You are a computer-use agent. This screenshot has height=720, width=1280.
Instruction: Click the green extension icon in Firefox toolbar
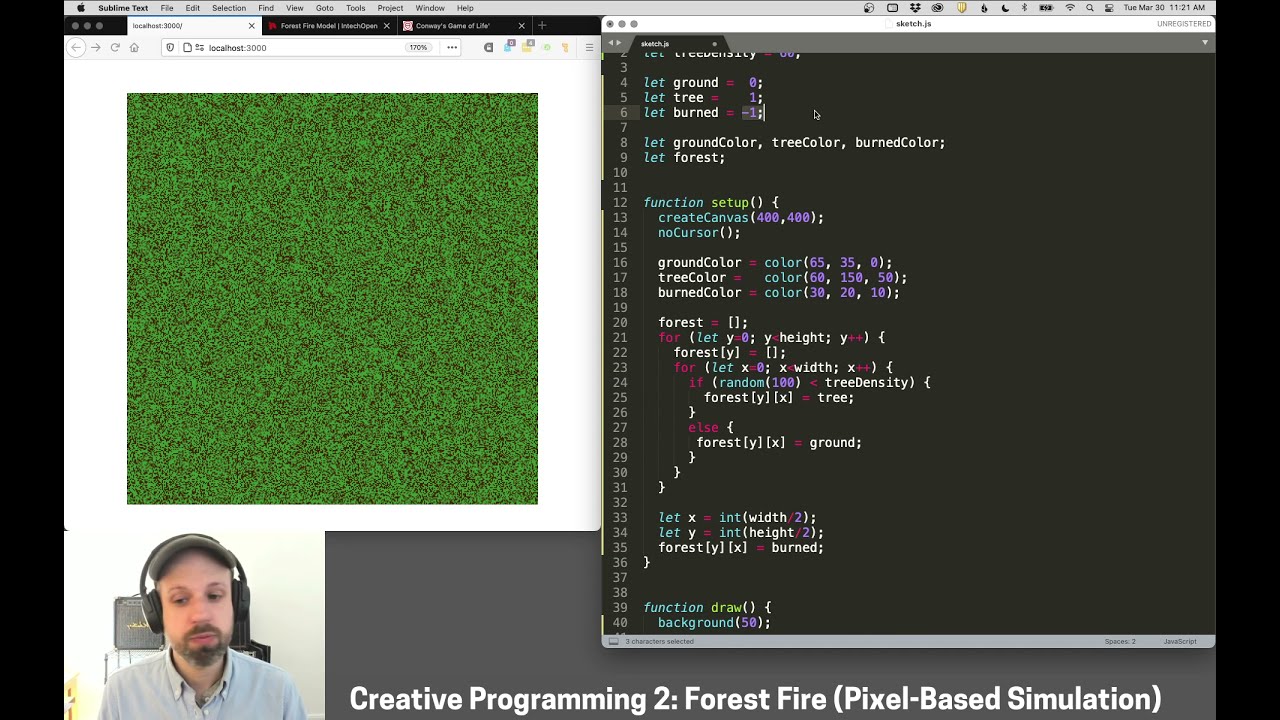[x=547, y=47]
